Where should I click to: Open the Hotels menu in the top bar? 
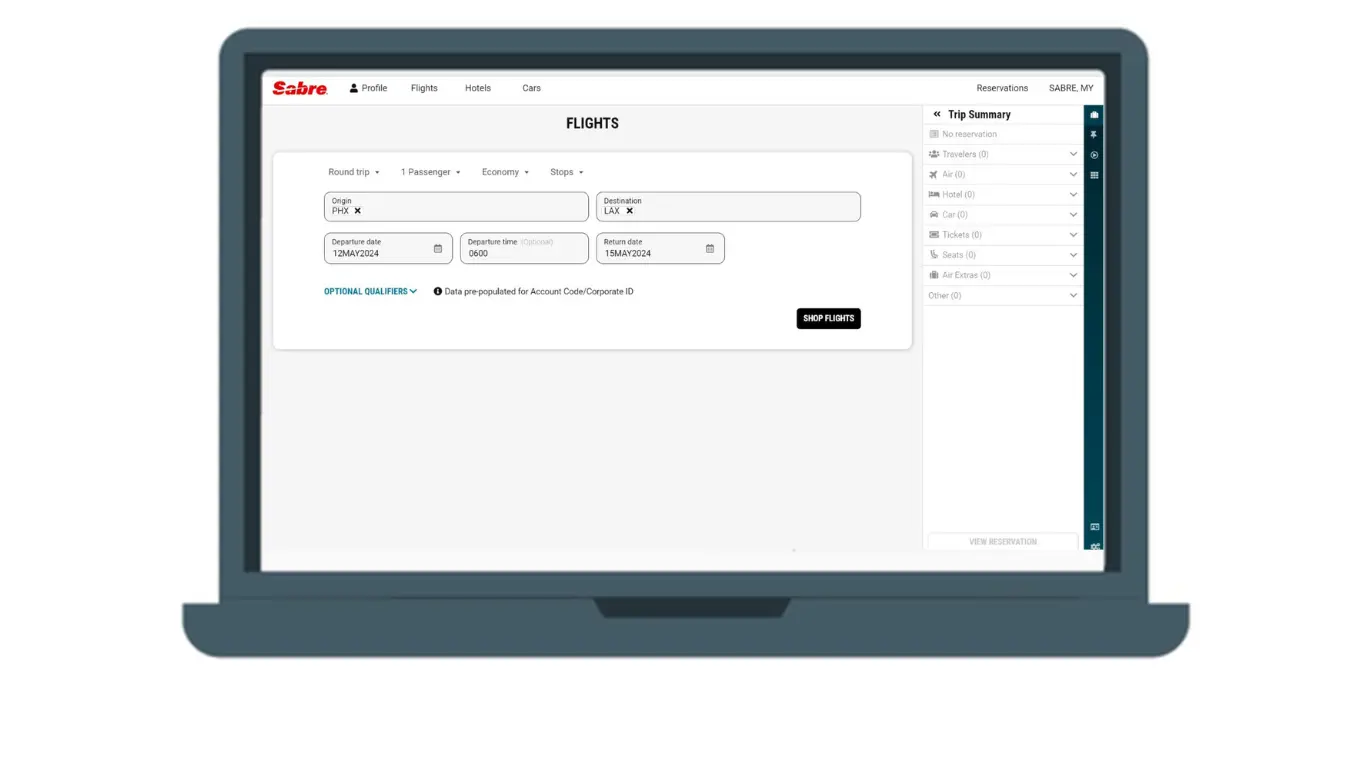(478, 88)
